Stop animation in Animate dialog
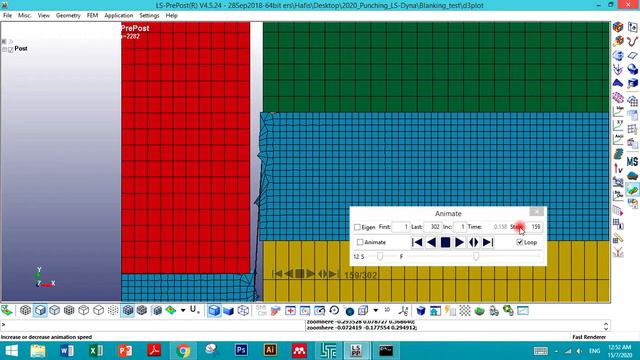The image size is (640, 360). (445, 242)
